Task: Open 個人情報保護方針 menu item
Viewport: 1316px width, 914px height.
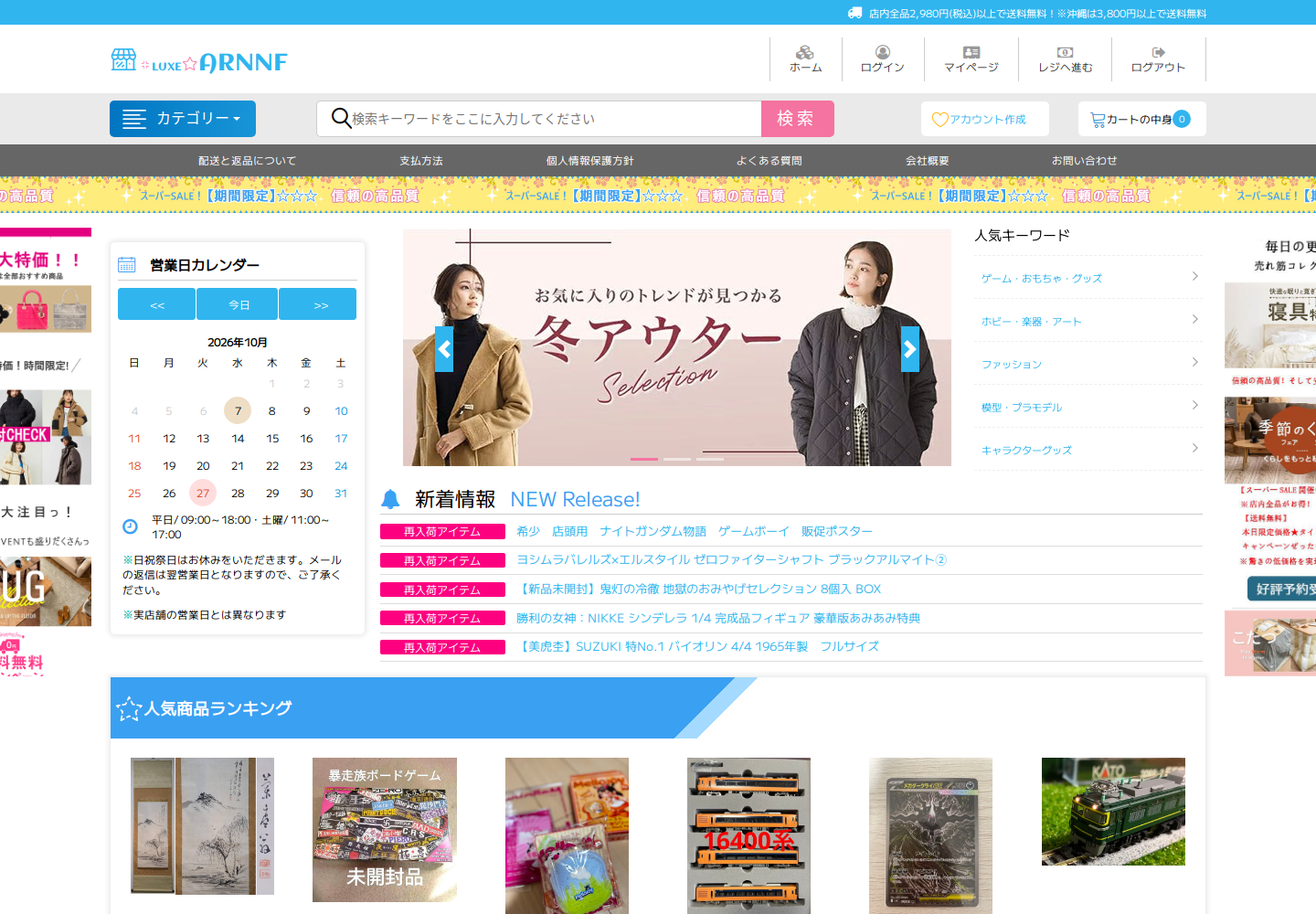Action: click(590, 161)
